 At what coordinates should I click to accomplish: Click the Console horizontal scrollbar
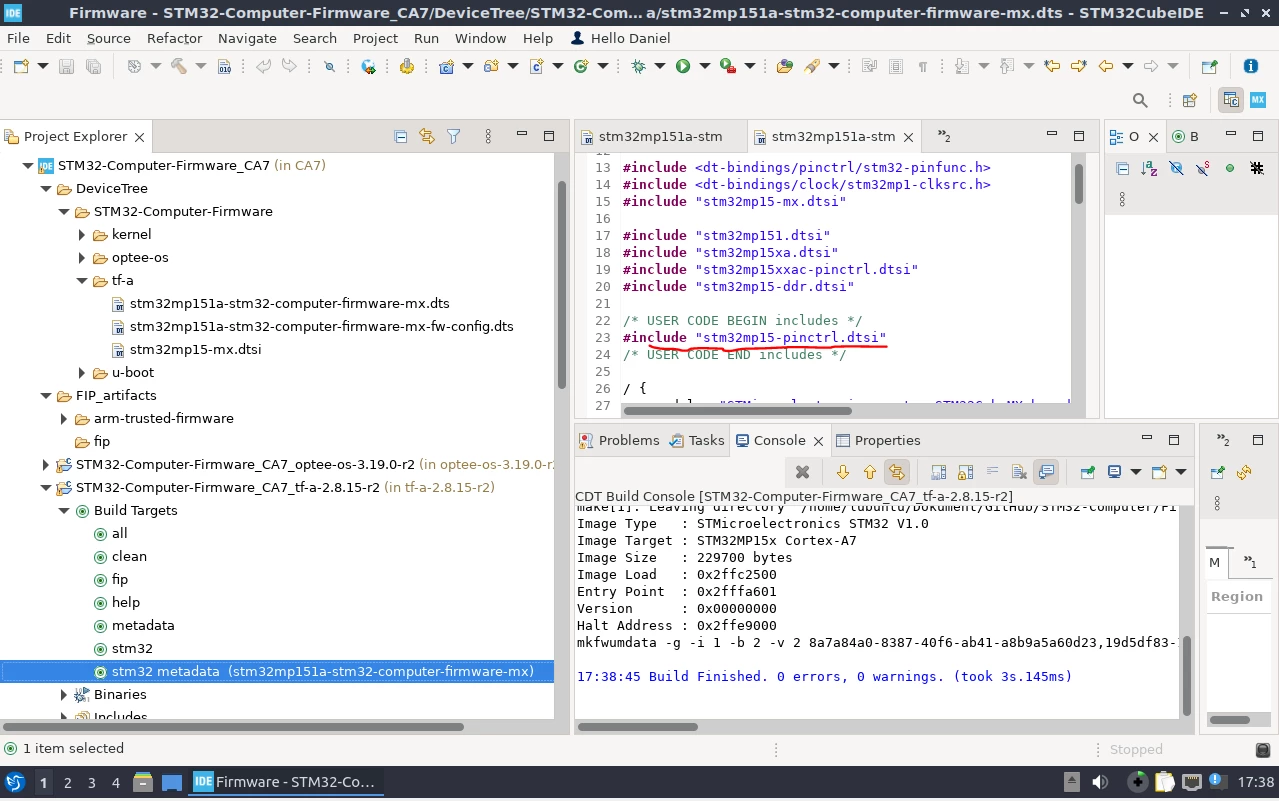(638, 727)
